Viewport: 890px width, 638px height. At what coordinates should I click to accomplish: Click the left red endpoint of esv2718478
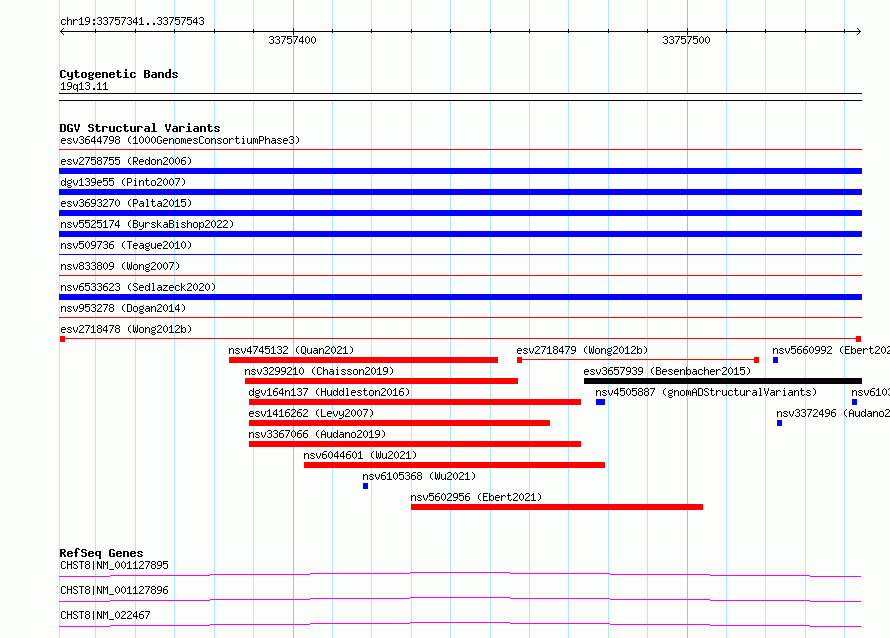click(x=62, y=339)
